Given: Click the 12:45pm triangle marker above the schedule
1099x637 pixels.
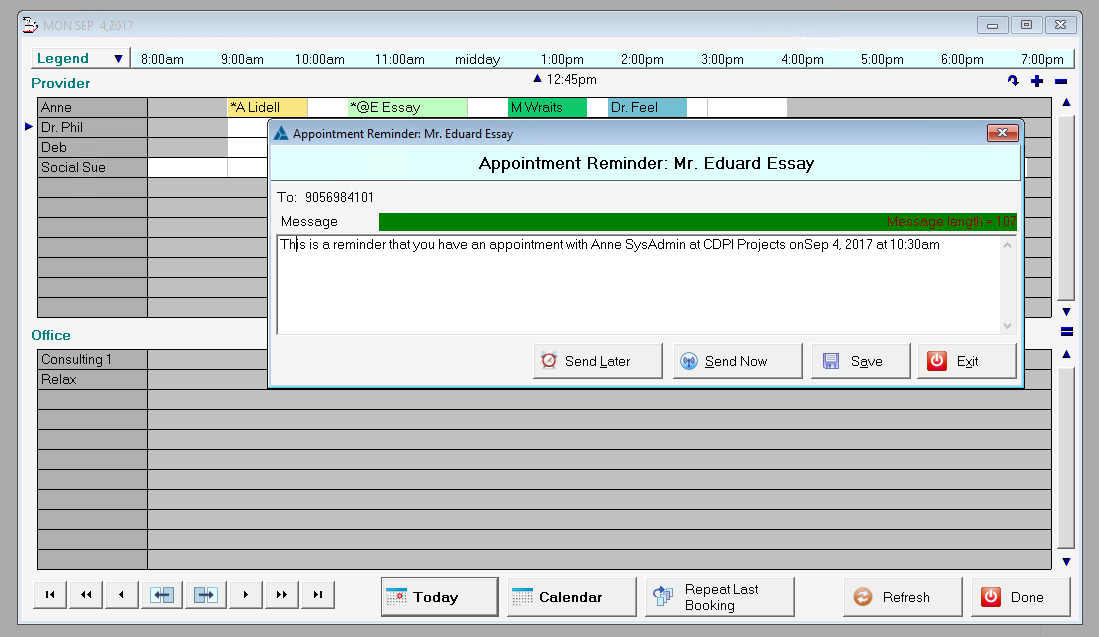Looking at the screenshot, I should 537,79.
